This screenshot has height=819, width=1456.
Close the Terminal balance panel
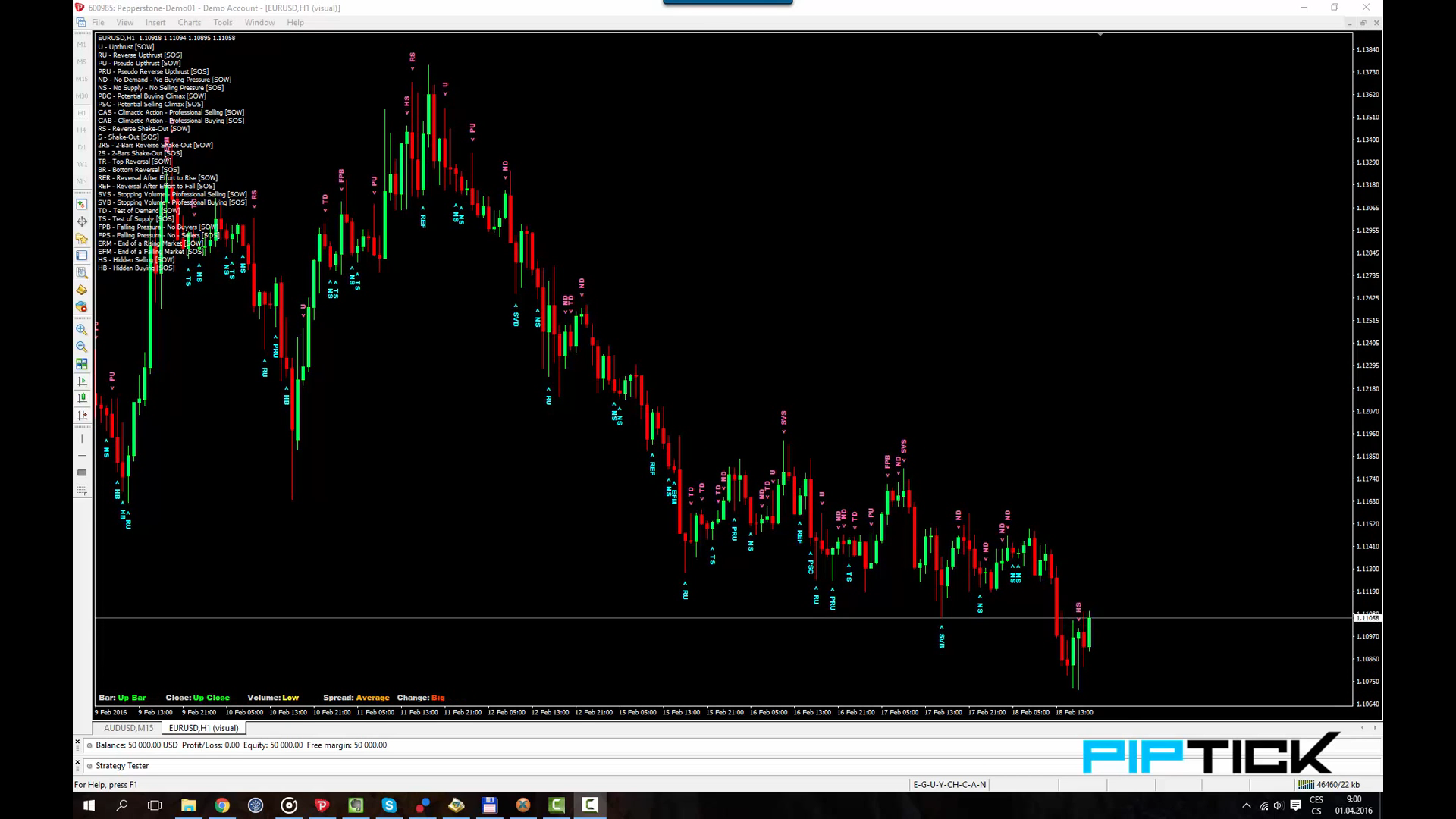tap(77, 741)
